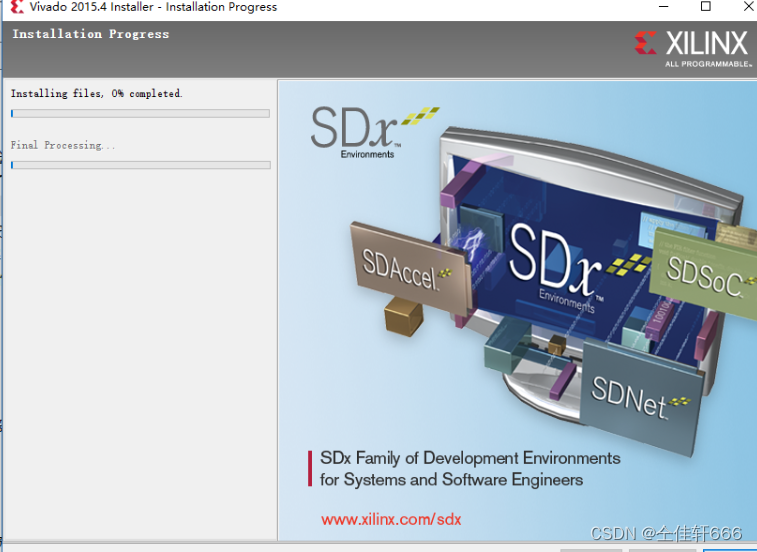Viewport: 757px width, 552px height.
Task: Click the Final Processing progress bar
Action: click(x=140, y=165)
